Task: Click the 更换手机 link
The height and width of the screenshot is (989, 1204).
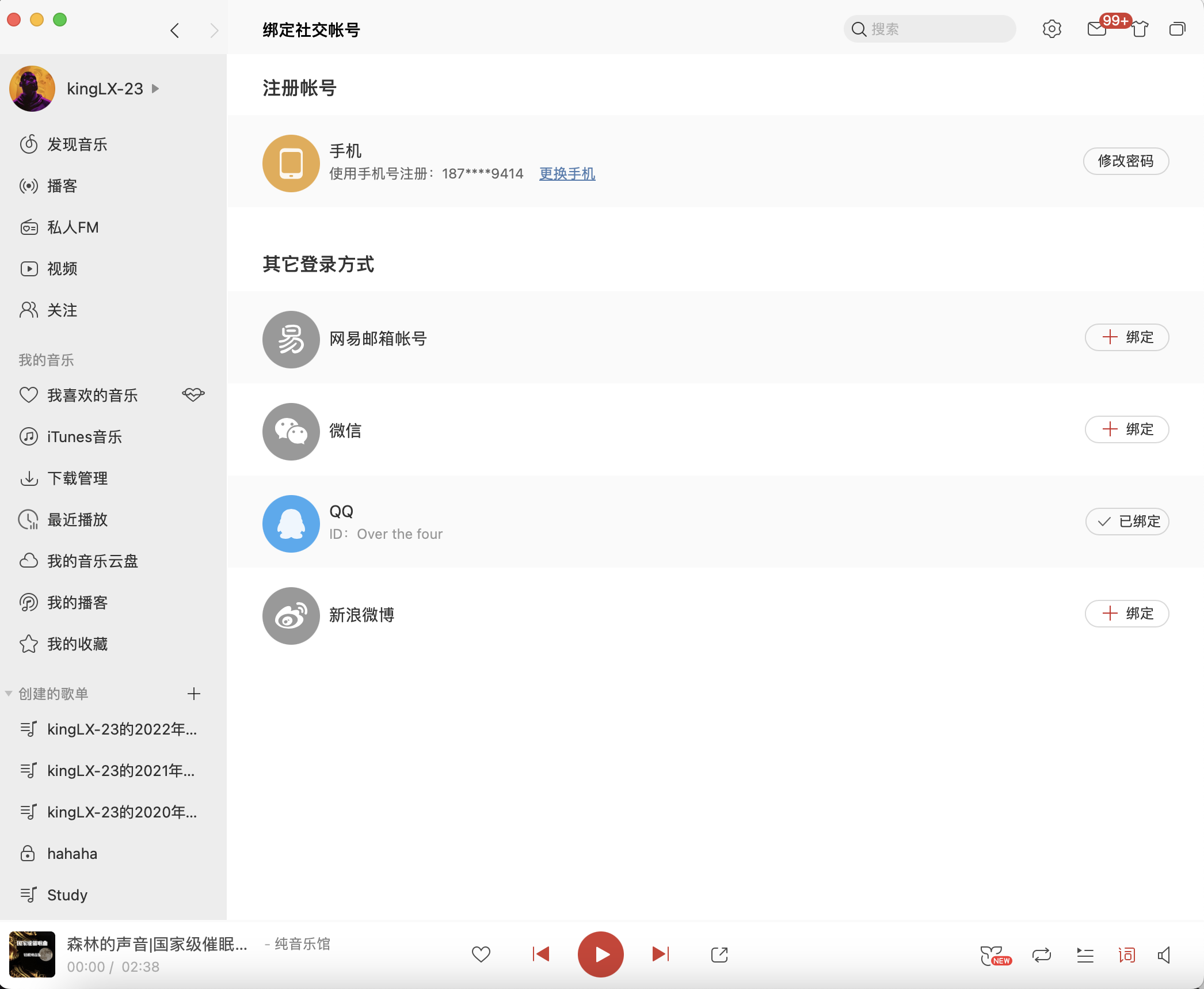Action: (567, 173)
